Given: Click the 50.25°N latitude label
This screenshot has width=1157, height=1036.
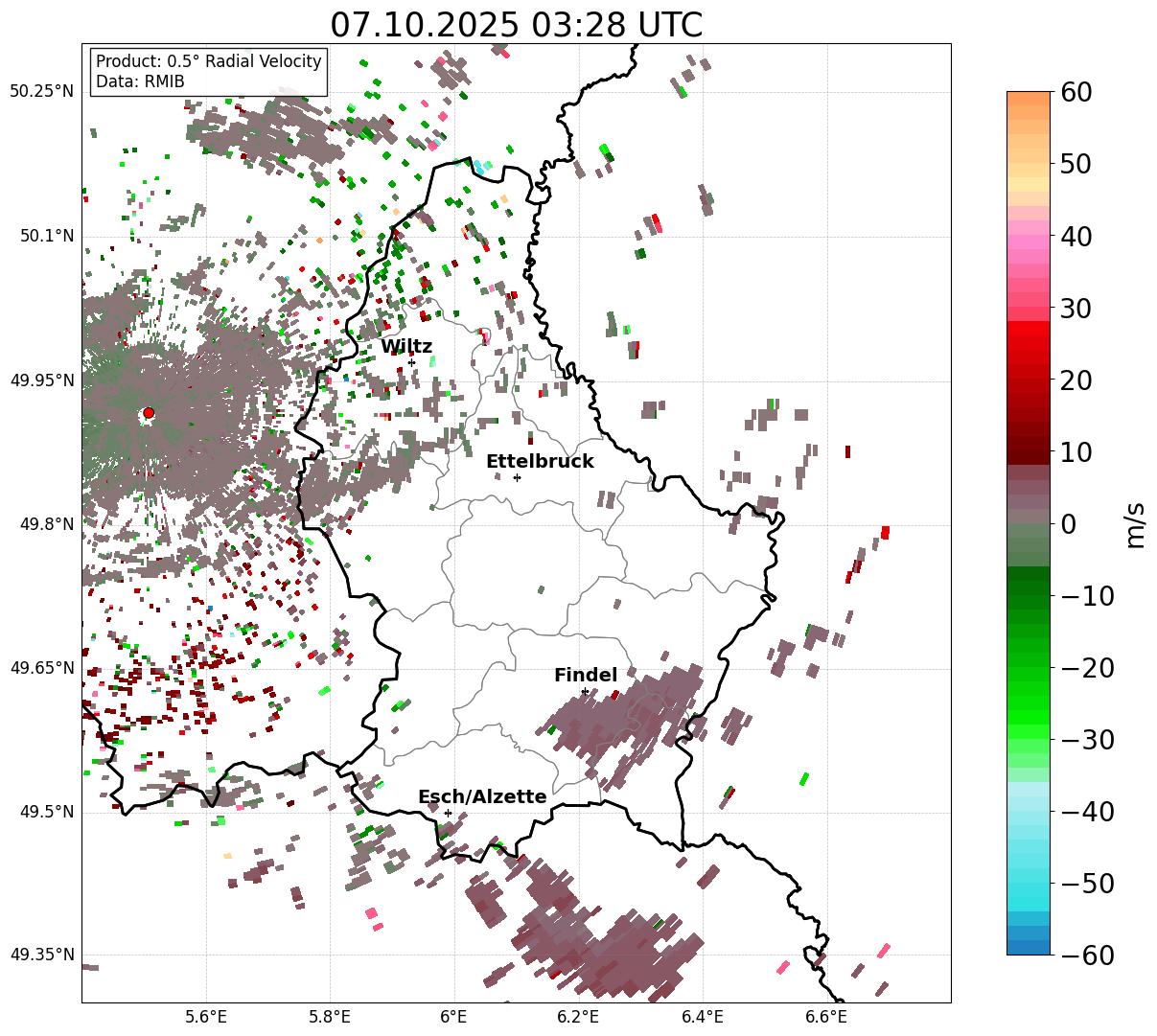Looking at the screenshot, I should point(42,92).
